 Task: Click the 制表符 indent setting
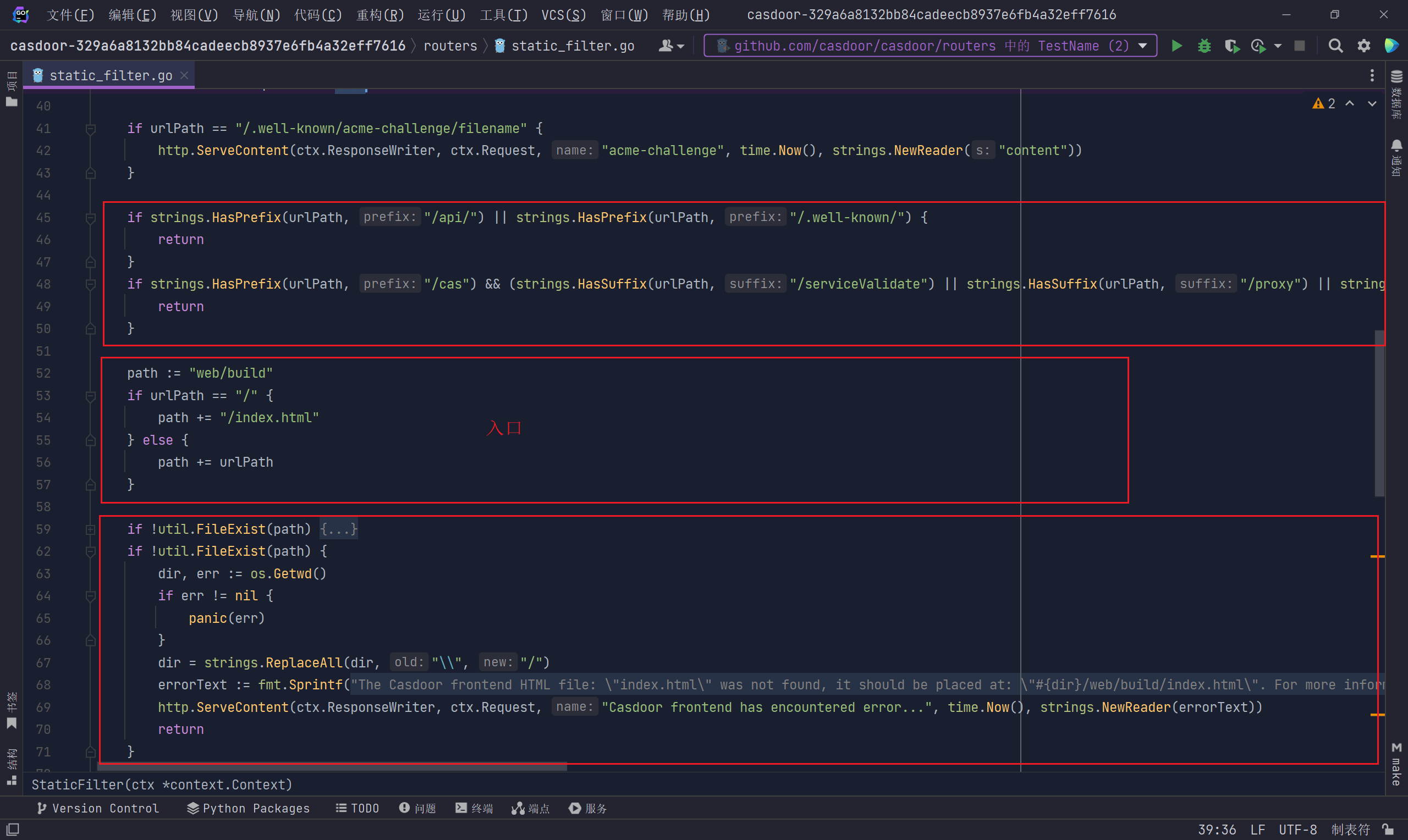point(1350,830)
